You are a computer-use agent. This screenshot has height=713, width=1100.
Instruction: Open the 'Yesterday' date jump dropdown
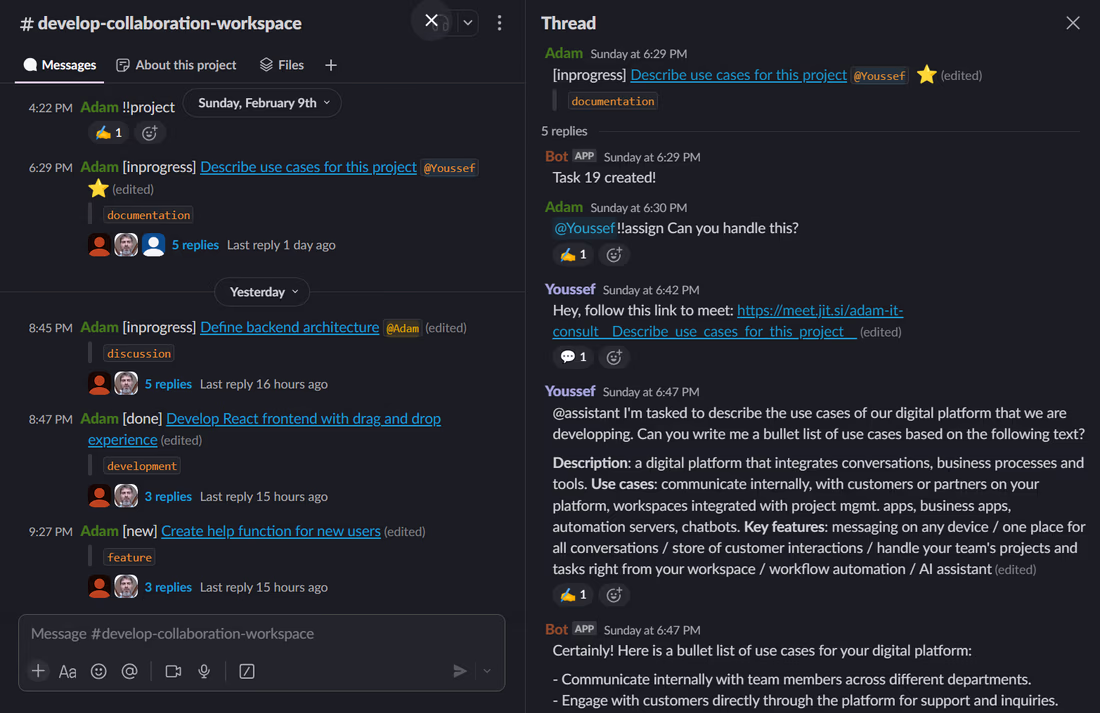tap(262, 292)
